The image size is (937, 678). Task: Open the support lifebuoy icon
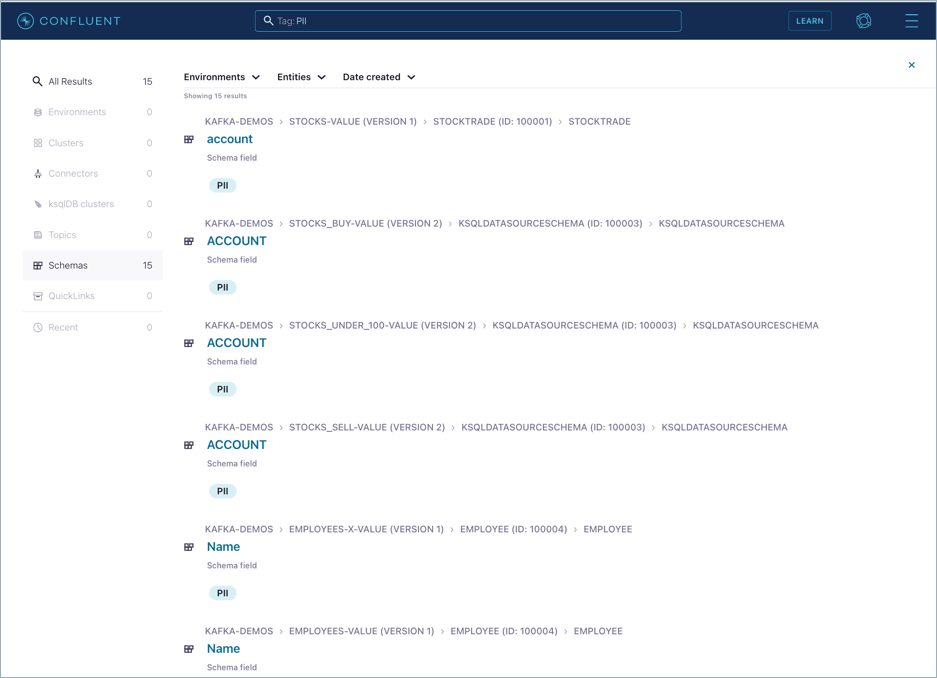(x=863, y=21)
